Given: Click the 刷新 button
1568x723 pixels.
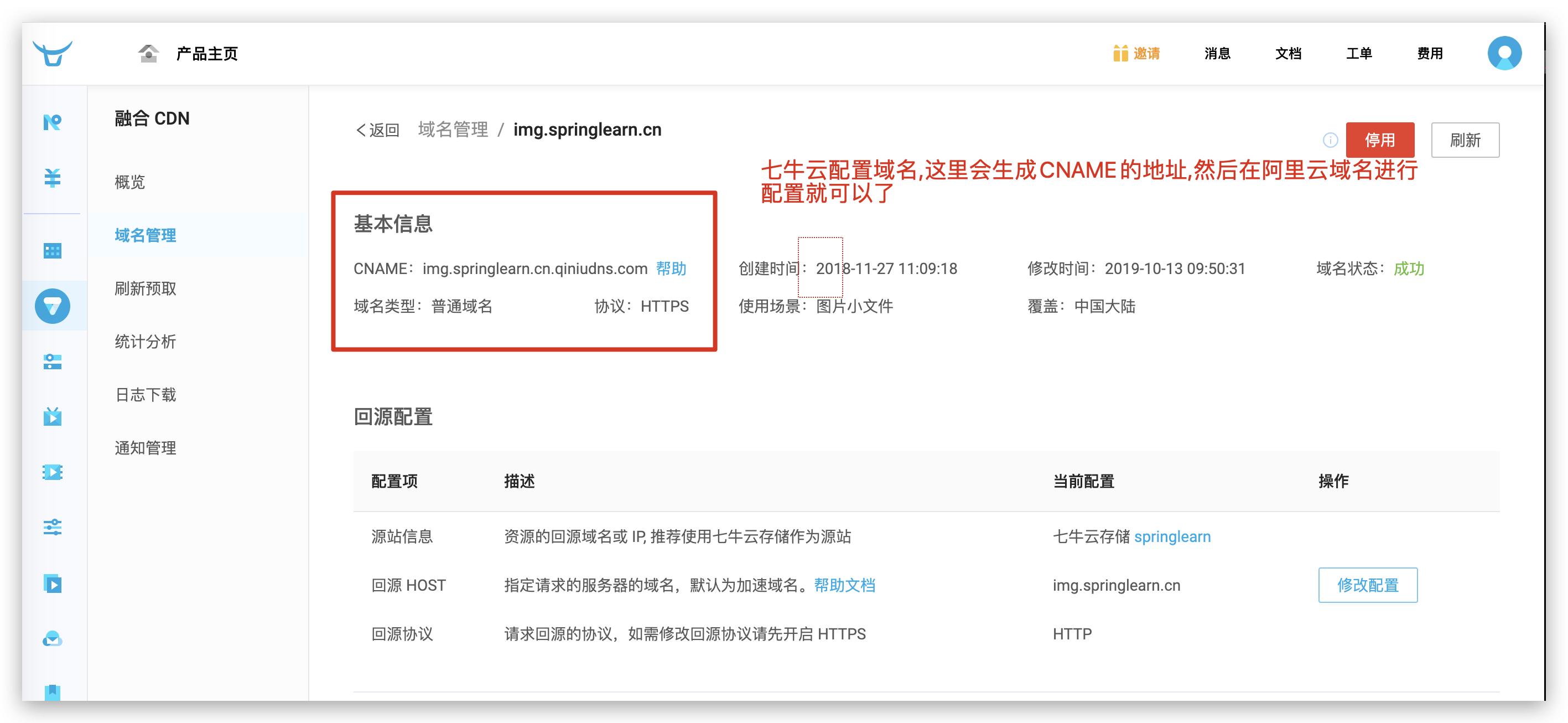Looking at the screenshot, I should pyautogui.click(x=1465, y=140).
